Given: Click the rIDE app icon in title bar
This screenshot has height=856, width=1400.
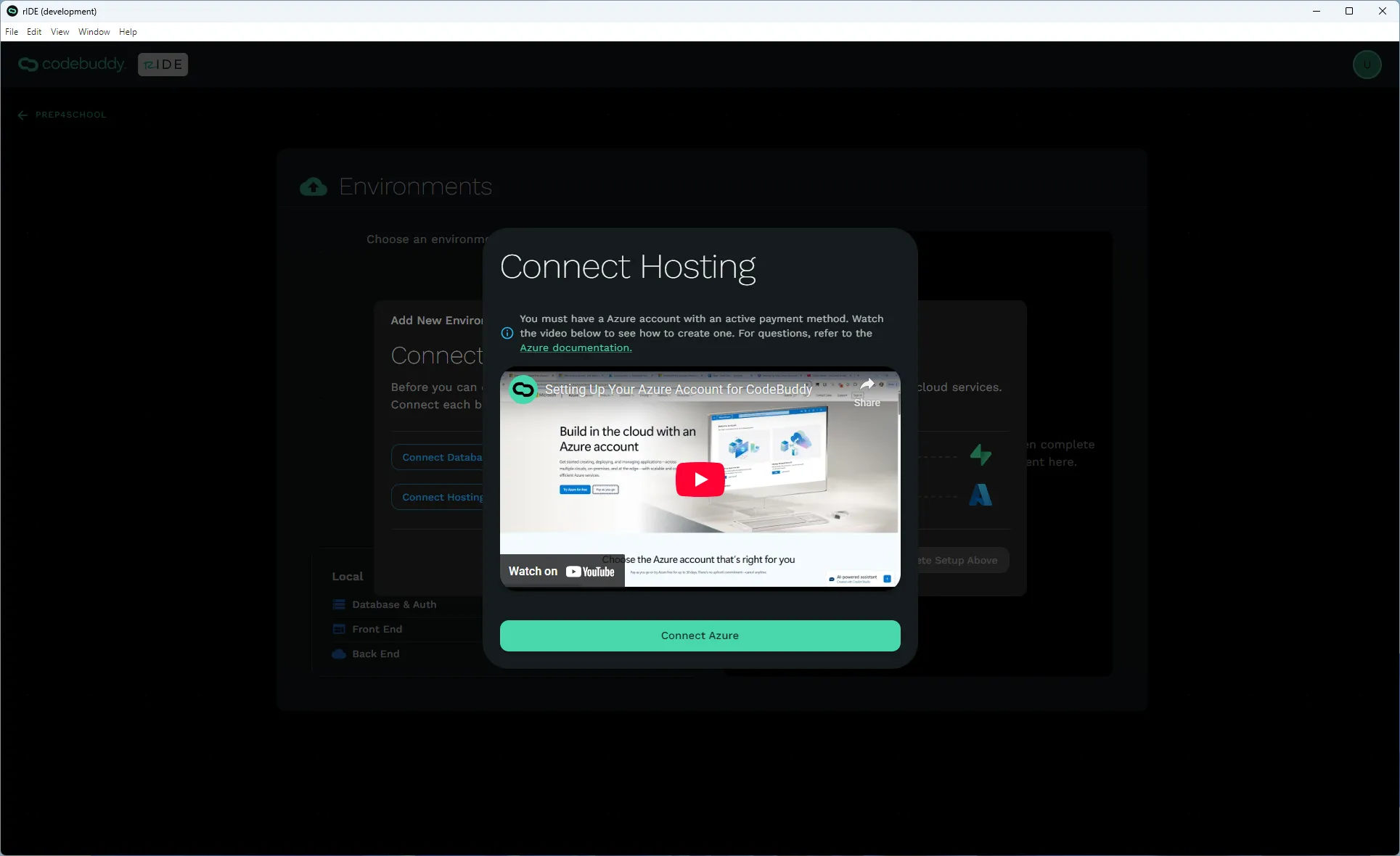Looking at the screenshot, I should click(12, 11).
